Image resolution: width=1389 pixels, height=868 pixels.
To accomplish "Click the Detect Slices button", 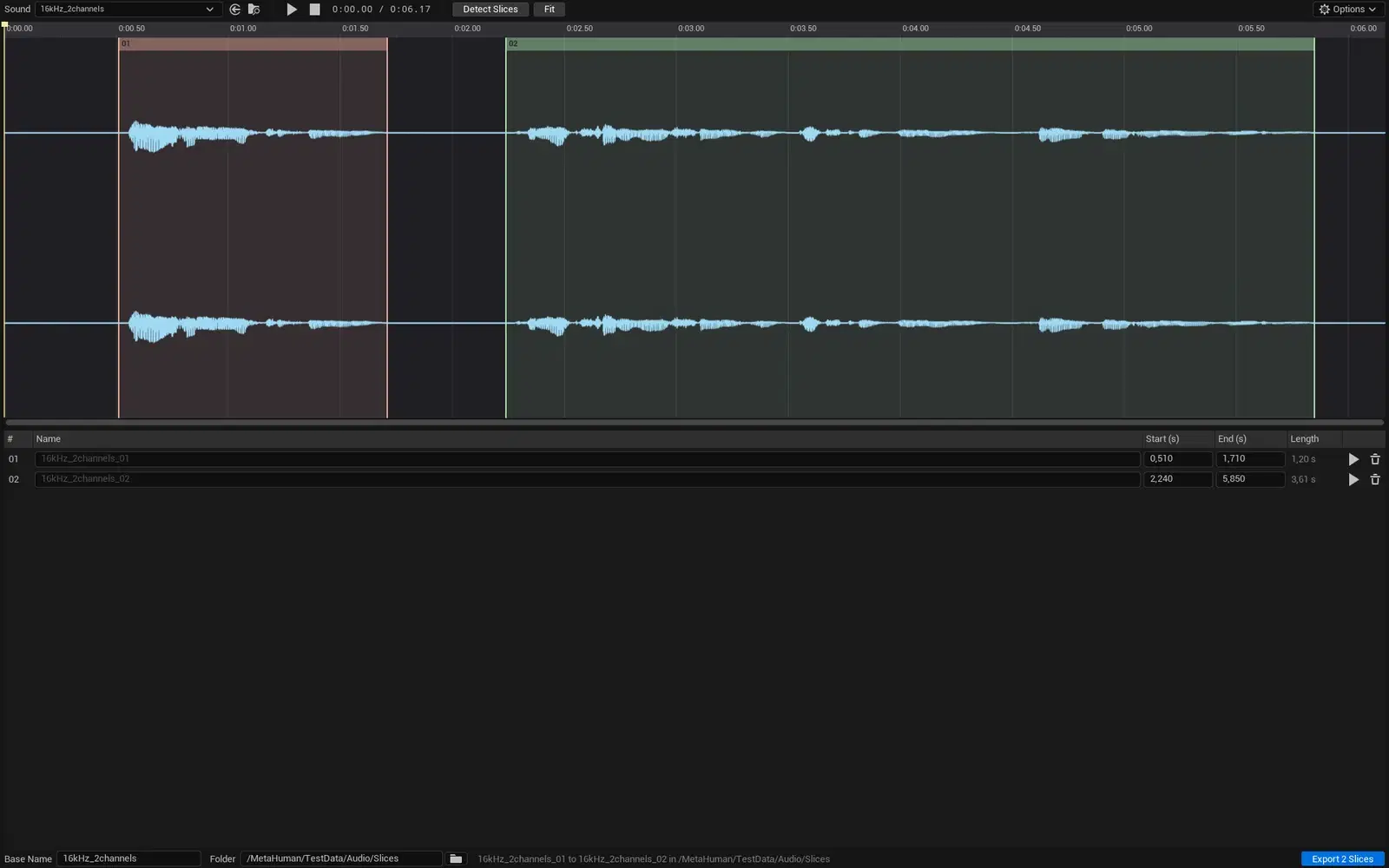I will [x=490, y=10].
